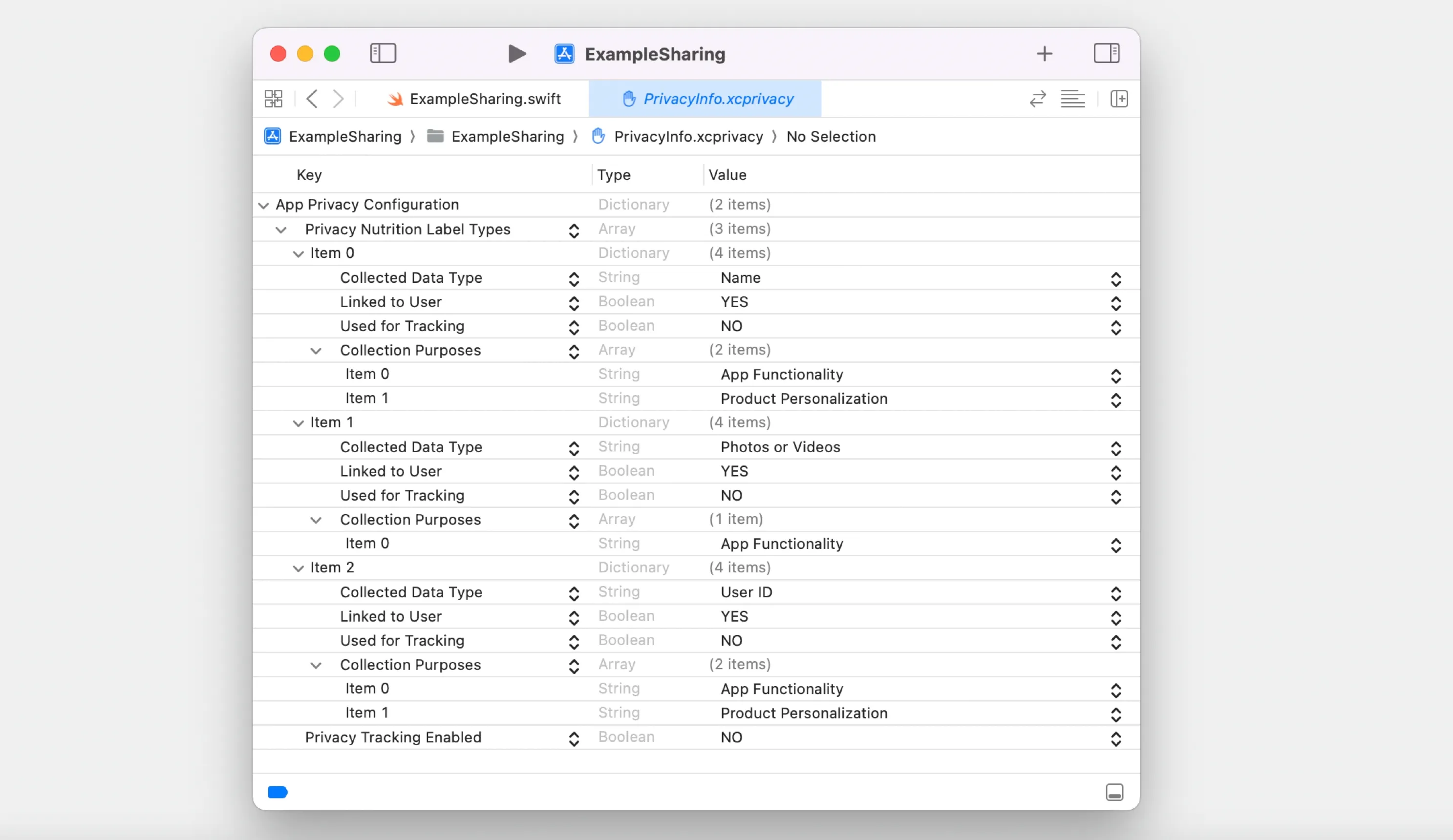Image resolution: width=1453 pixels, height=840 pixels.
Task: Open key stepper for Privacy Nutrition Label Types
Action: coord(574,231)
